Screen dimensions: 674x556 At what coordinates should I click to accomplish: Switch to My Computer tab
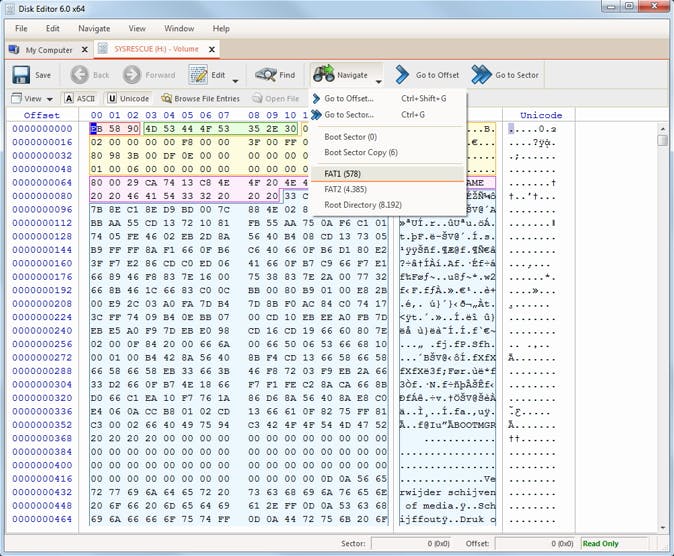pyautogui.click(x=42, y=49)
